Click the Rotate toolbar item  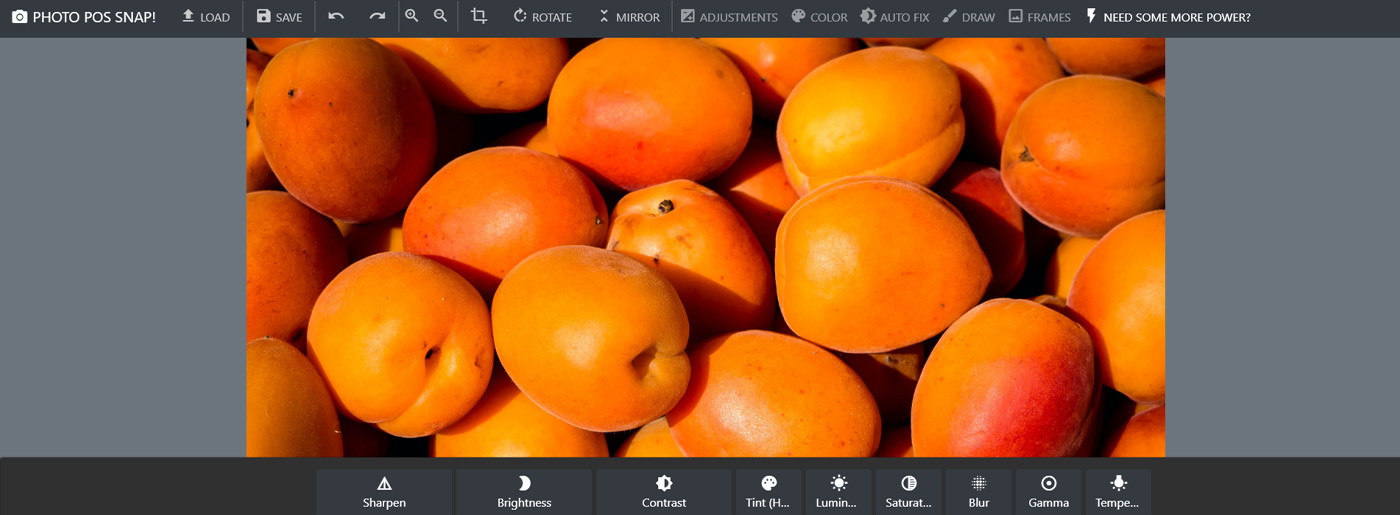542,17
